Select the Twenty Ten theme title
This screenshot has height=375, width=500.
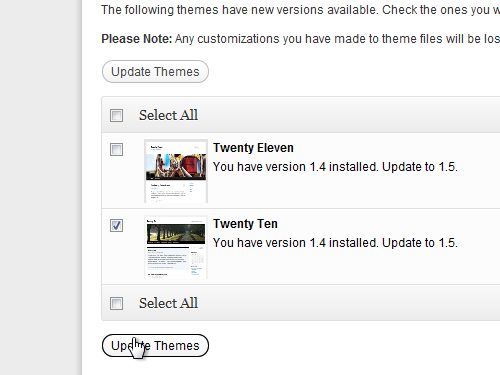click(x=245, y=224)
